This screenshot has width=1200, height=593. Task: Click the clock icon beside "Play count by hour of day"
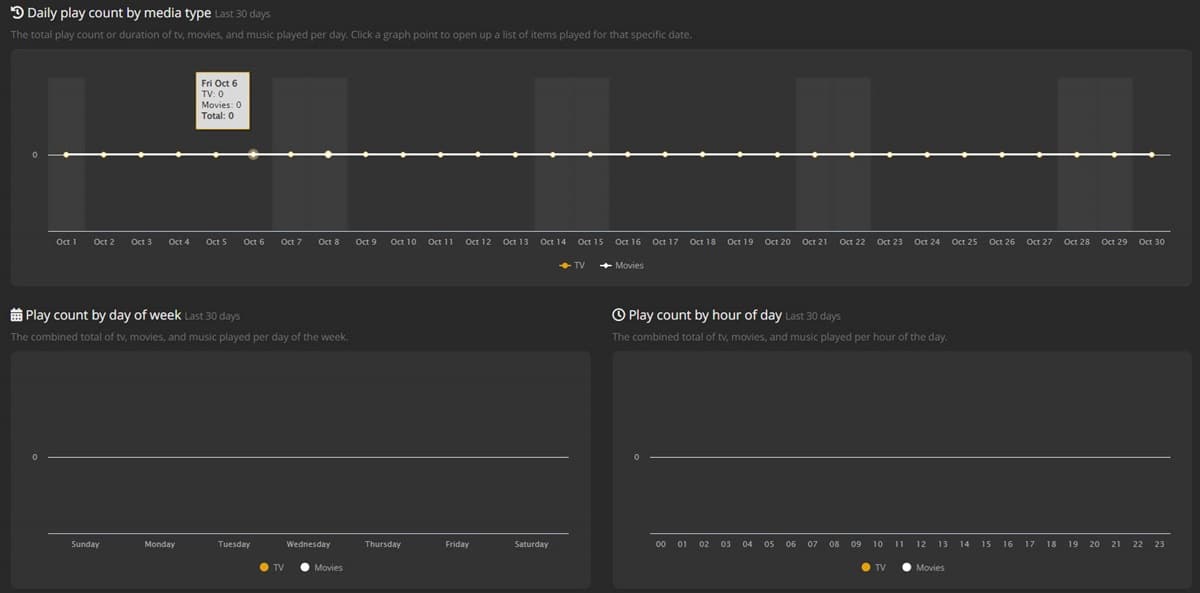(x=617, y=314)
